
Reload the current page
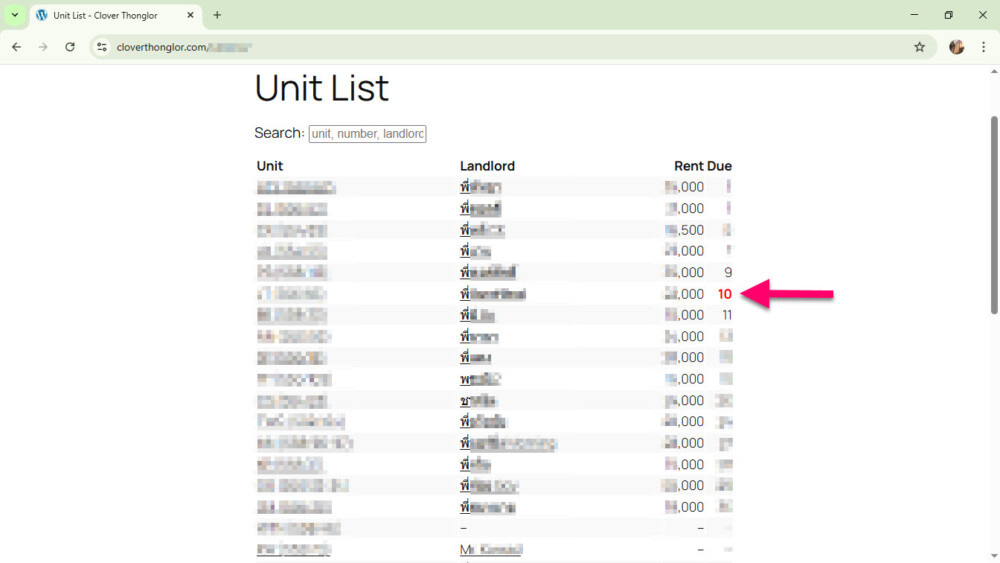tap(70, 47)
